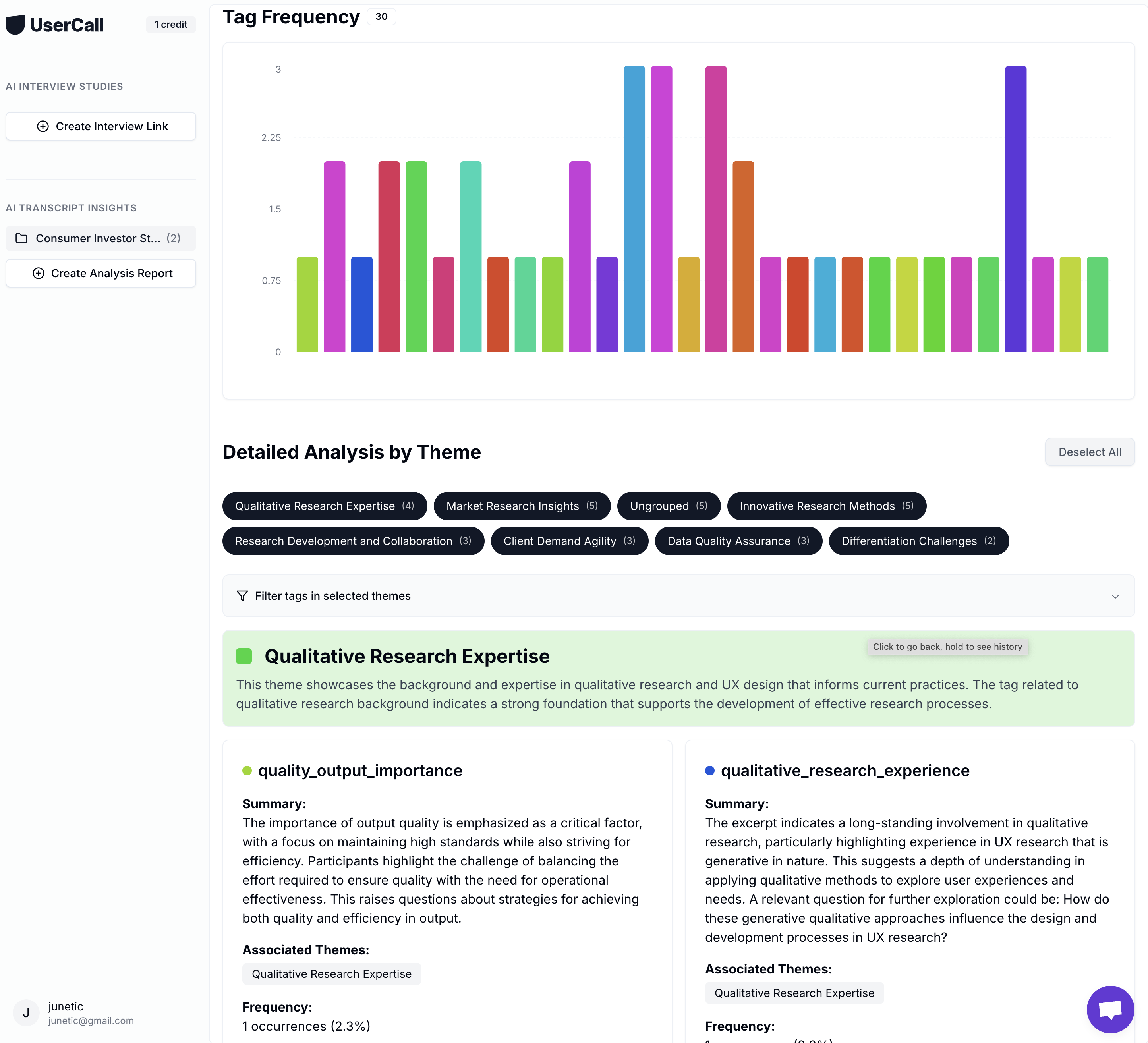
Task: Expand Filter tags in selected themes chevron
Action: point(1115,596)
